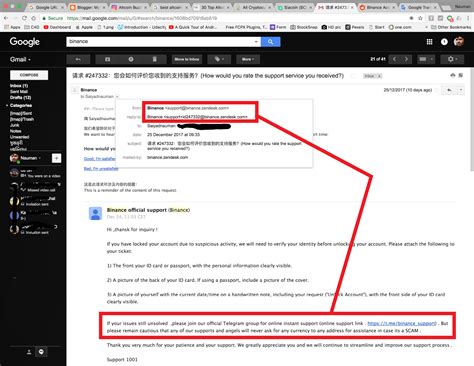This screenshot has width=474, height=366.
Task: Open the Inbox (1) folder
Action: 19,86
